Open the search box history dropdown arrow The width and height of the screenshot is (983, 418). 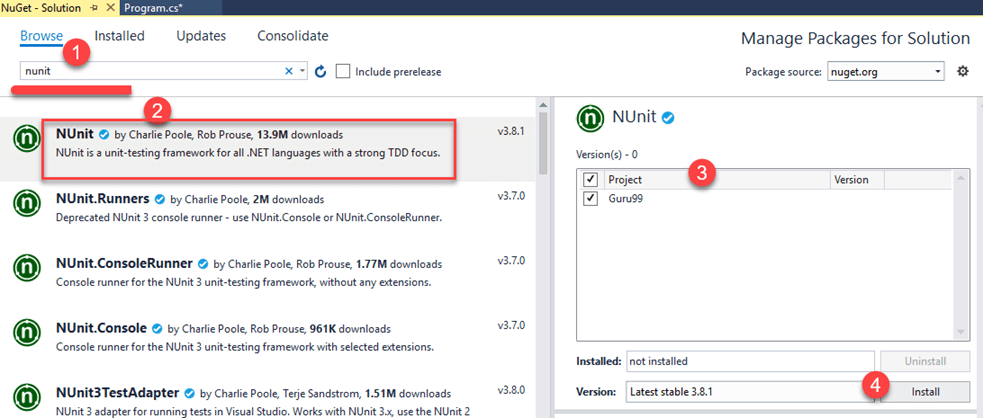pos(303,72)
